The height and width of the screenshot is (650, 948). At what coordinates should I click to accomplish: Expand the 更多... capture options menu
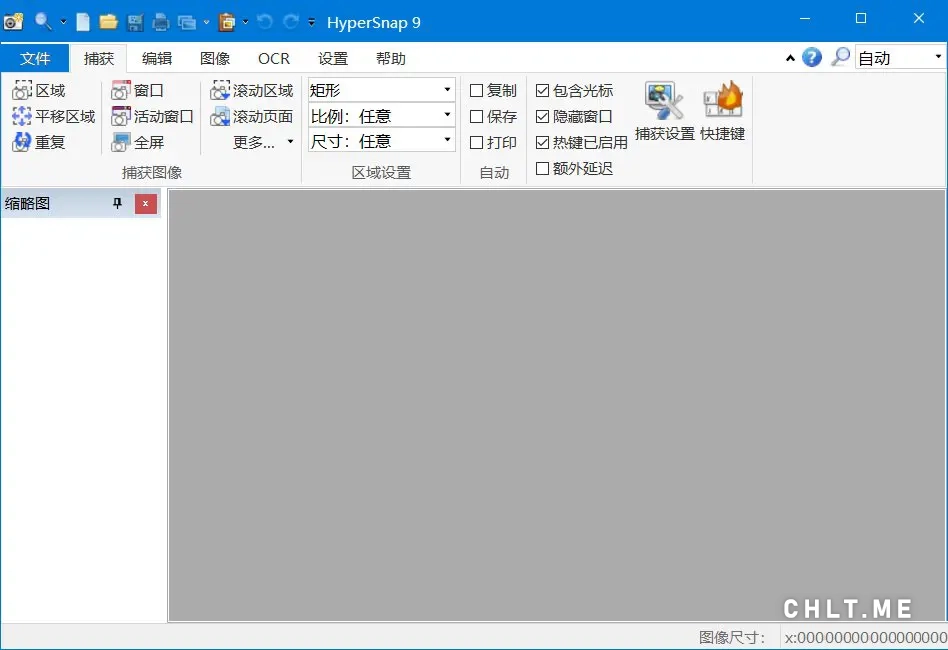click(263, 142)
